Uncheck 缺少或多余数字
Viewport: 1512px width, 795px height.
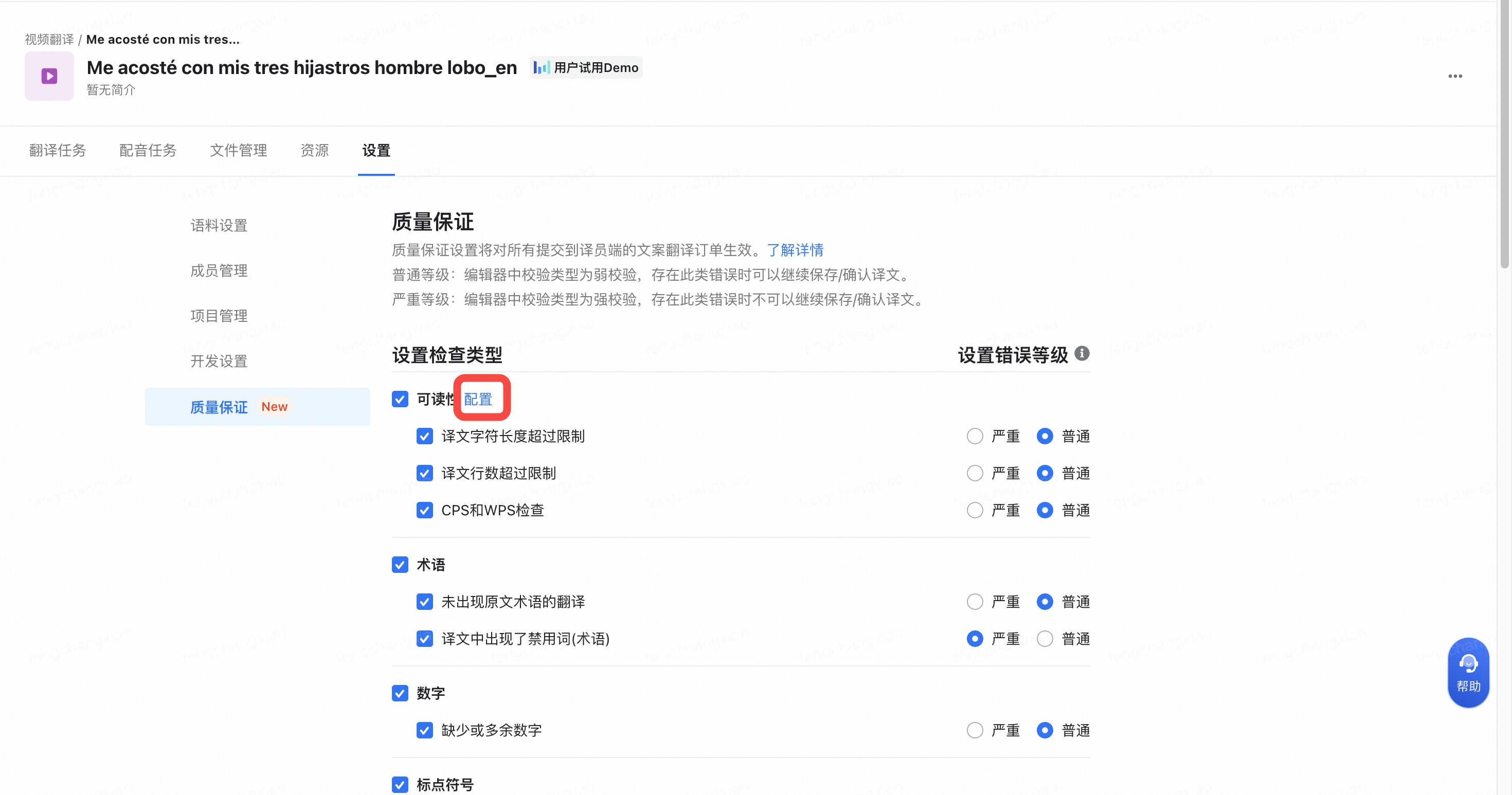(424, 730)
